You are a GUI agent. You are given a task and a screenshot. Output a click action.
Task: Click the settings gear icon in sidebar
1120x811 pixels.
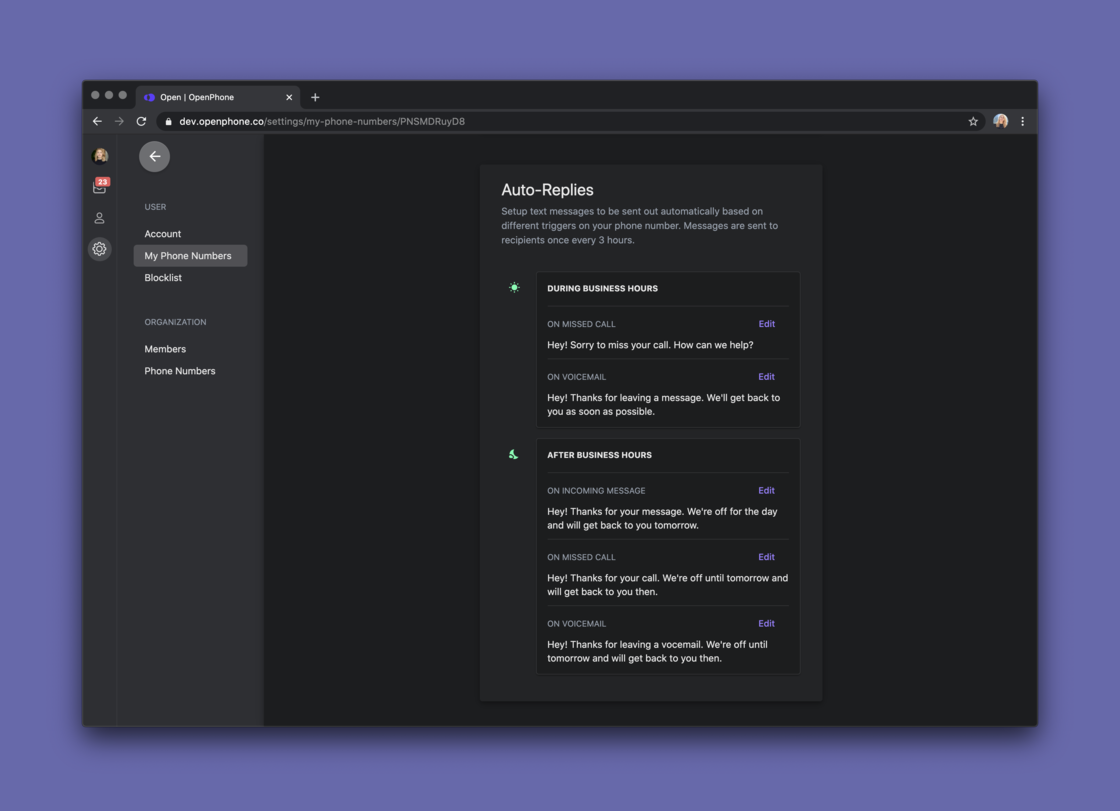tap(99, 249)
